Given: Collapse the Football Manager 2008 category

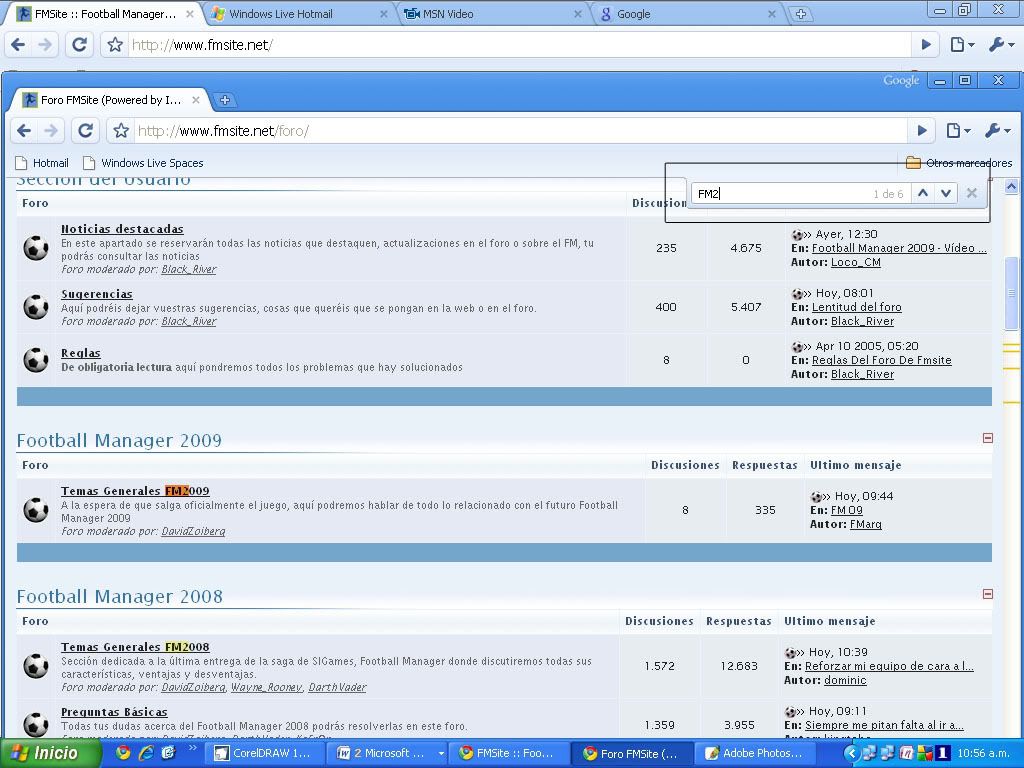Looking at the screenshot, I should pyautogui.click(x=987, y=594).
